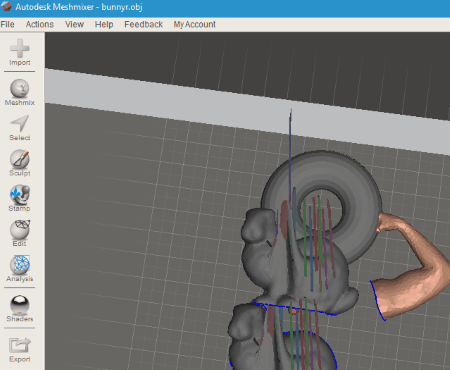The image size is (450, 370).
Task: Click the Import plus icon
Action: (20, 48)
